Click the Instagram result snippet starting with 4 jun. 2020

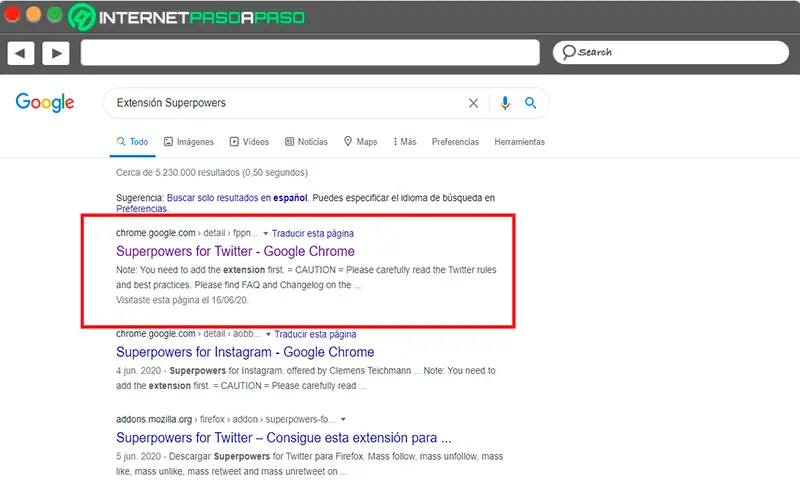coord(306,378)
